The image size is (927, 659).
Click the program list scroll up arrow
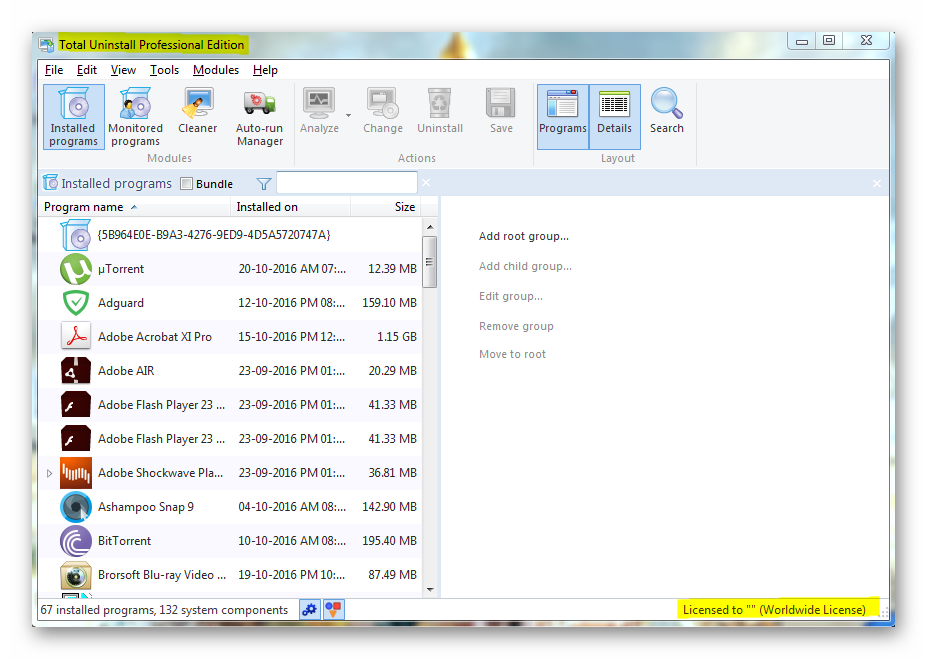coord(430,227)
